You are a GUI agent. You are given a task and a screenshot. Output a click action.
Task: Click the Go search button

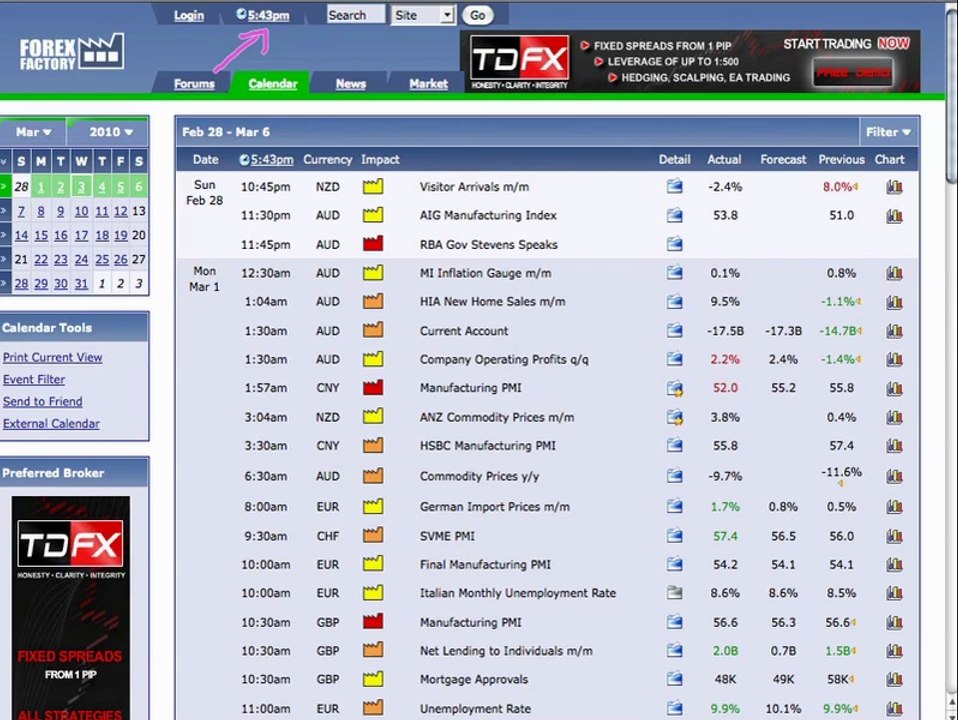(x=478, y=15)
